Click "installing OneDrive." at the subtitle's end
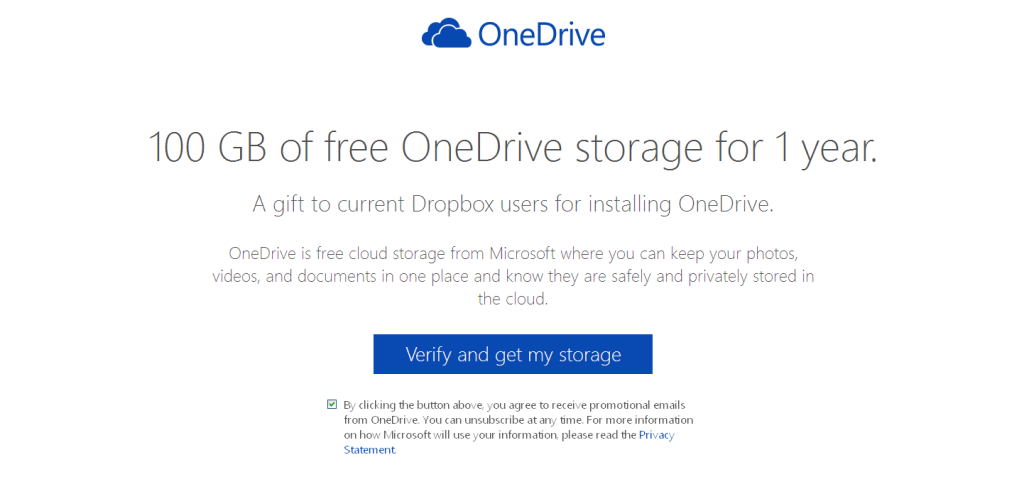Image resolution: width=1024 pixels, height=489 pixels. click(x=681, y=205)
